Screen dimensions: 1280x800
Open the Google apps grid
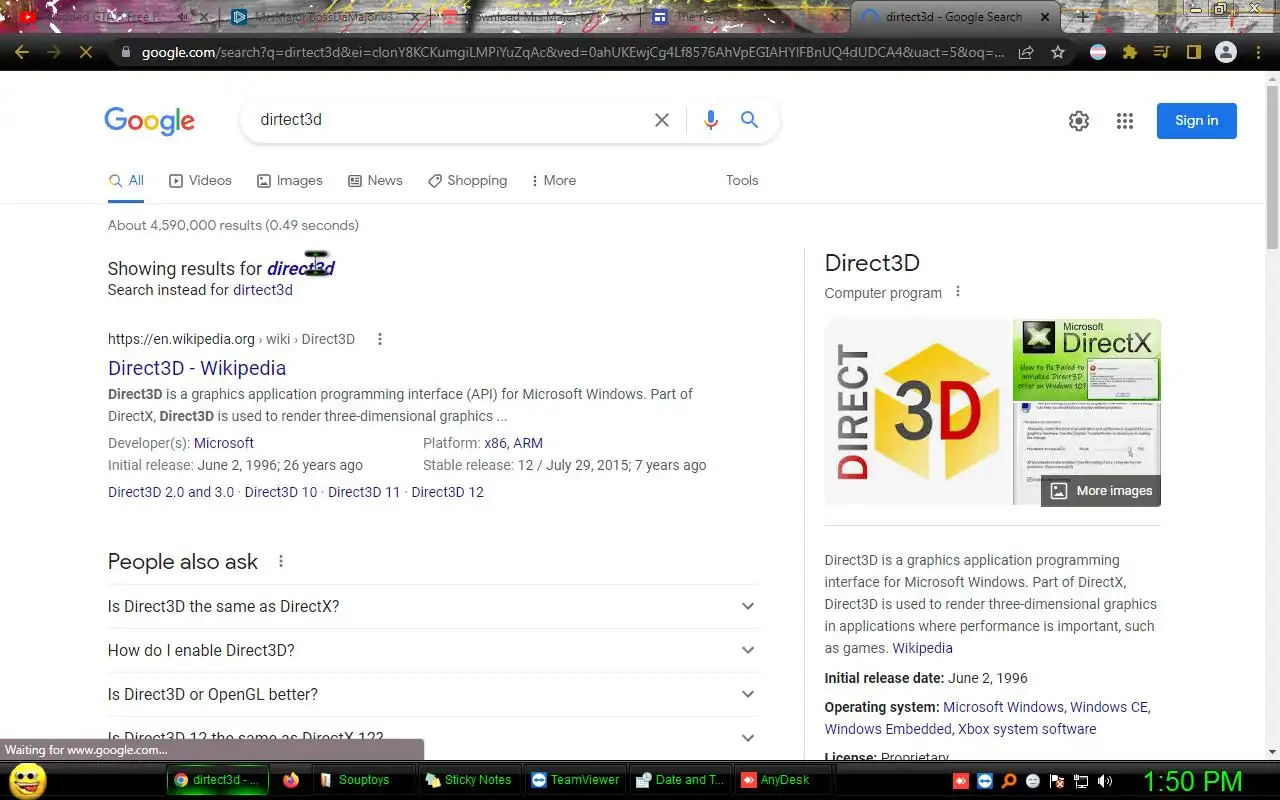point(1125,121)
